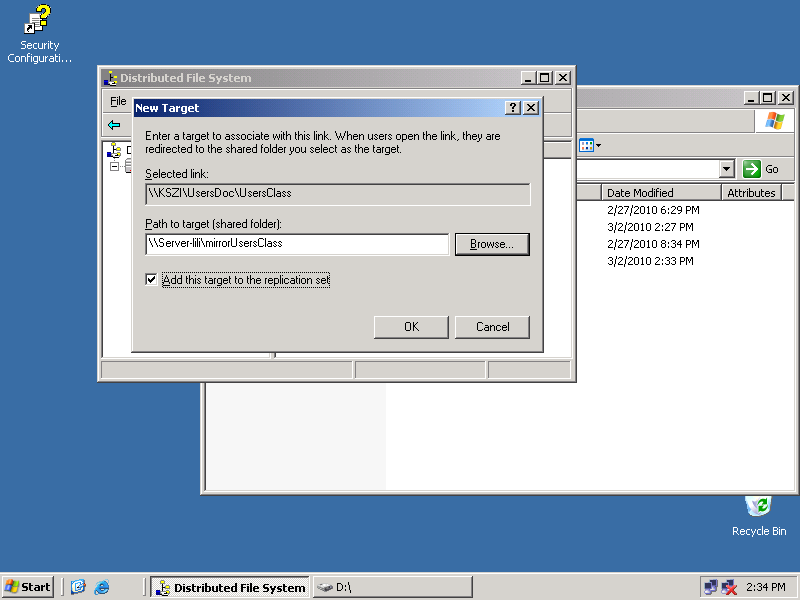Screen dimensions: 800x600
Task: Collapse the DFS tree node
Action: pos(114,166)
